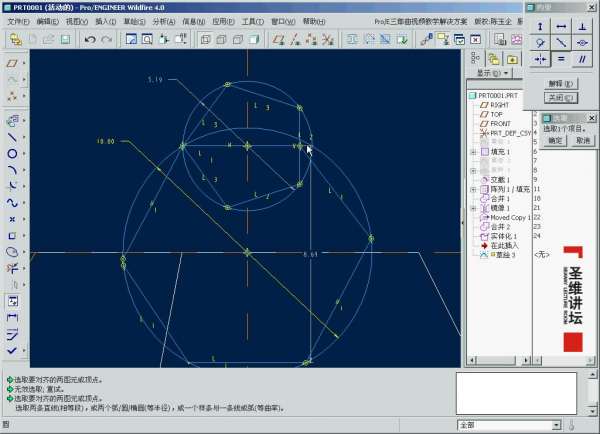The image size is (600, 434).
Task: Select the Circle sketch tool
Action: (x=12, y=153)
